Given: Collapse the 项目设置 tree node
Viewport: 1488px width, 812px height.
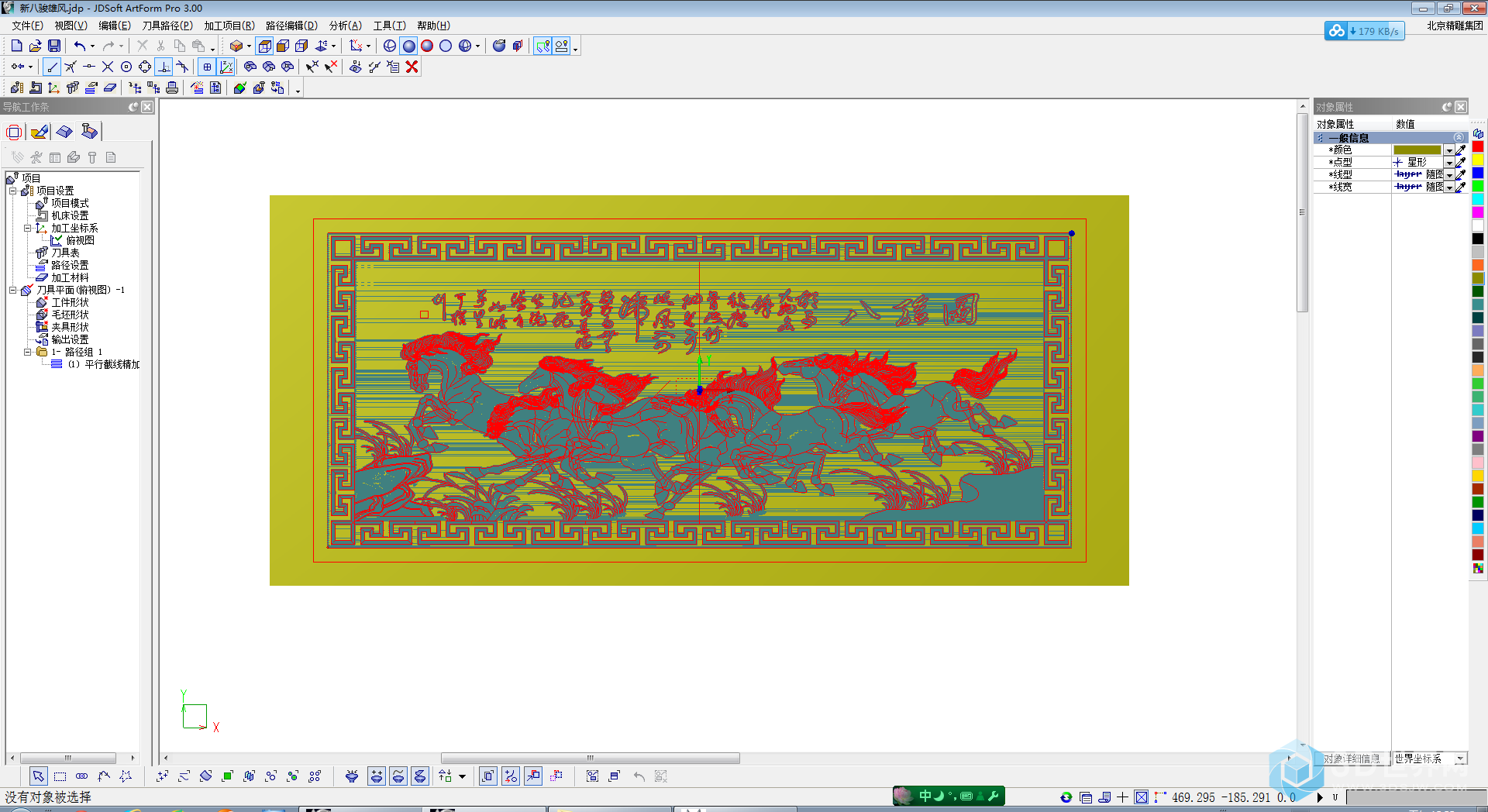Looking at the screenshot, I should point(13,191).
